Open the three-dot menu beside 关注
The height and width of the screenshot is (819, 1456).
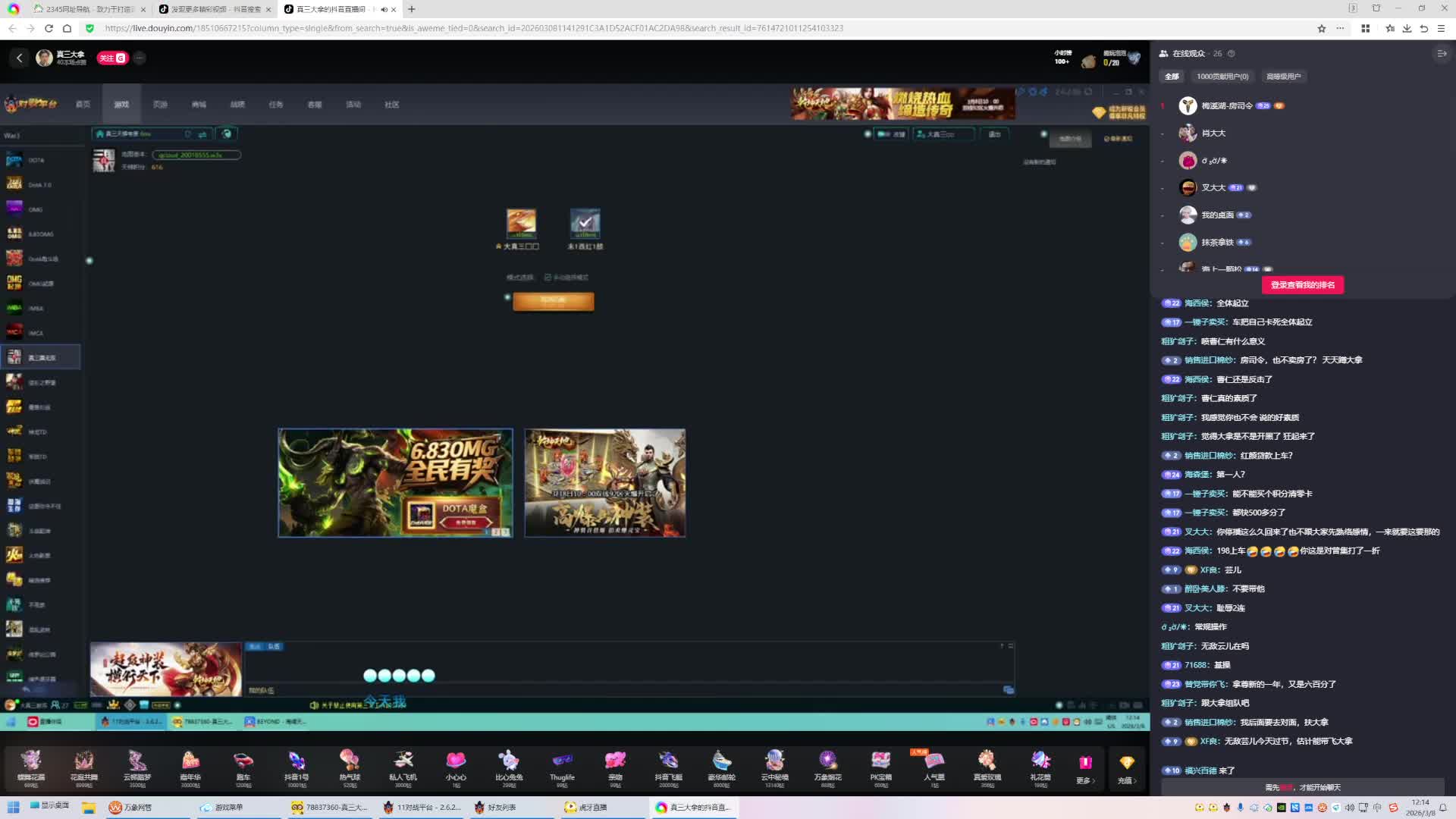click(140, 58)
